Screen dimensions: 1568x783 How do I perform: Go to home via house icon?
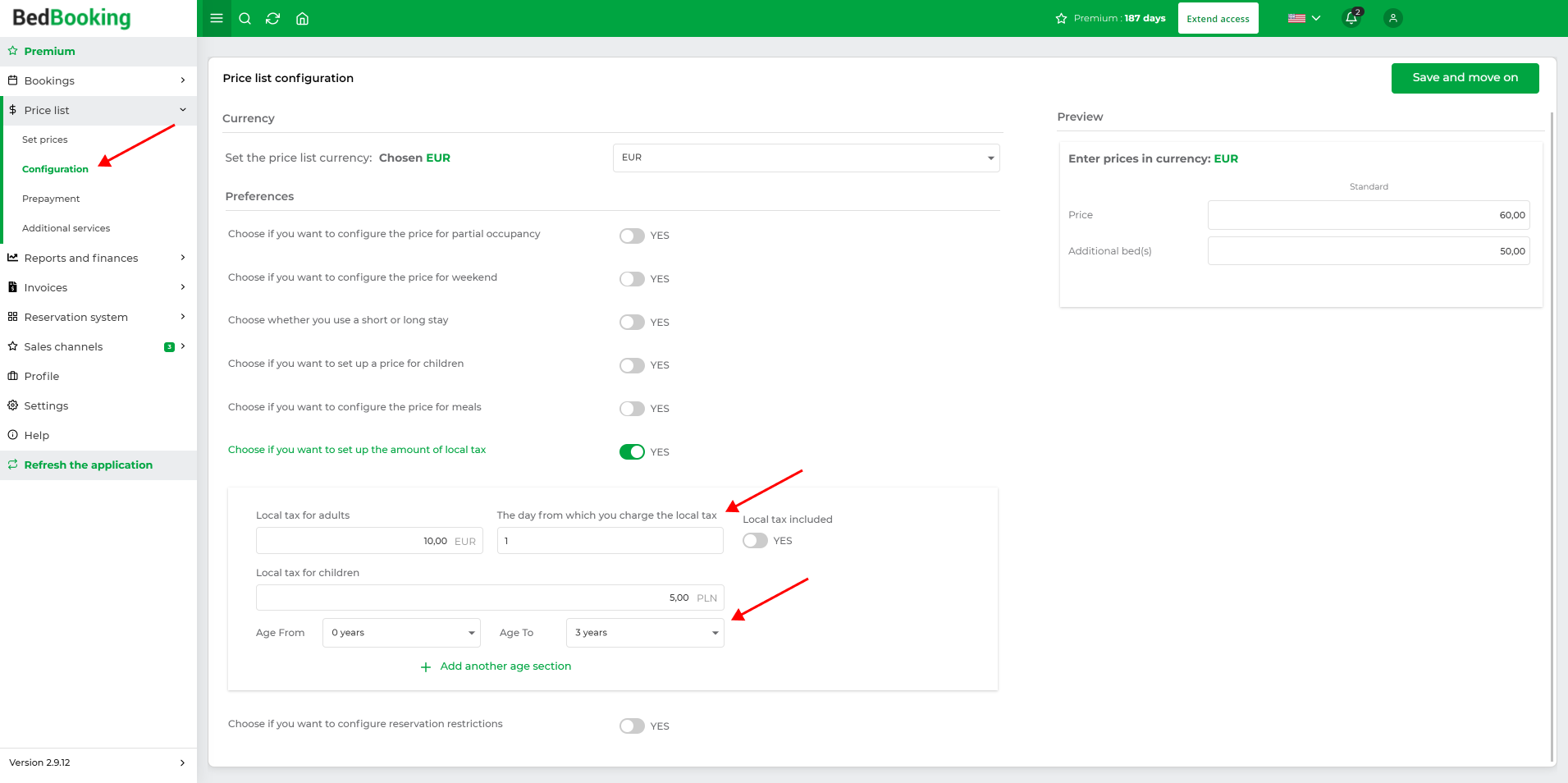point(302,18)
